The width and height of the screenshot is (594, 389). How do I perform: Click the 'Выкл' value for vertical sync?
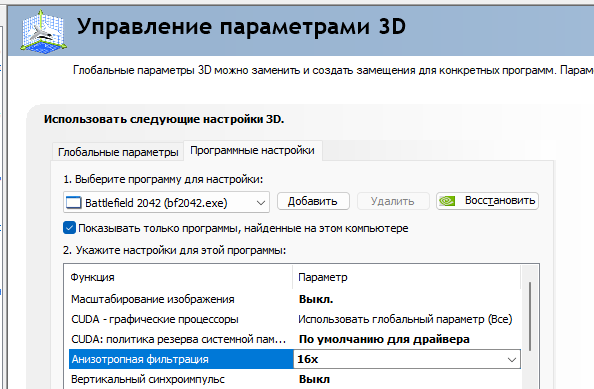click(x=314, y=379)
